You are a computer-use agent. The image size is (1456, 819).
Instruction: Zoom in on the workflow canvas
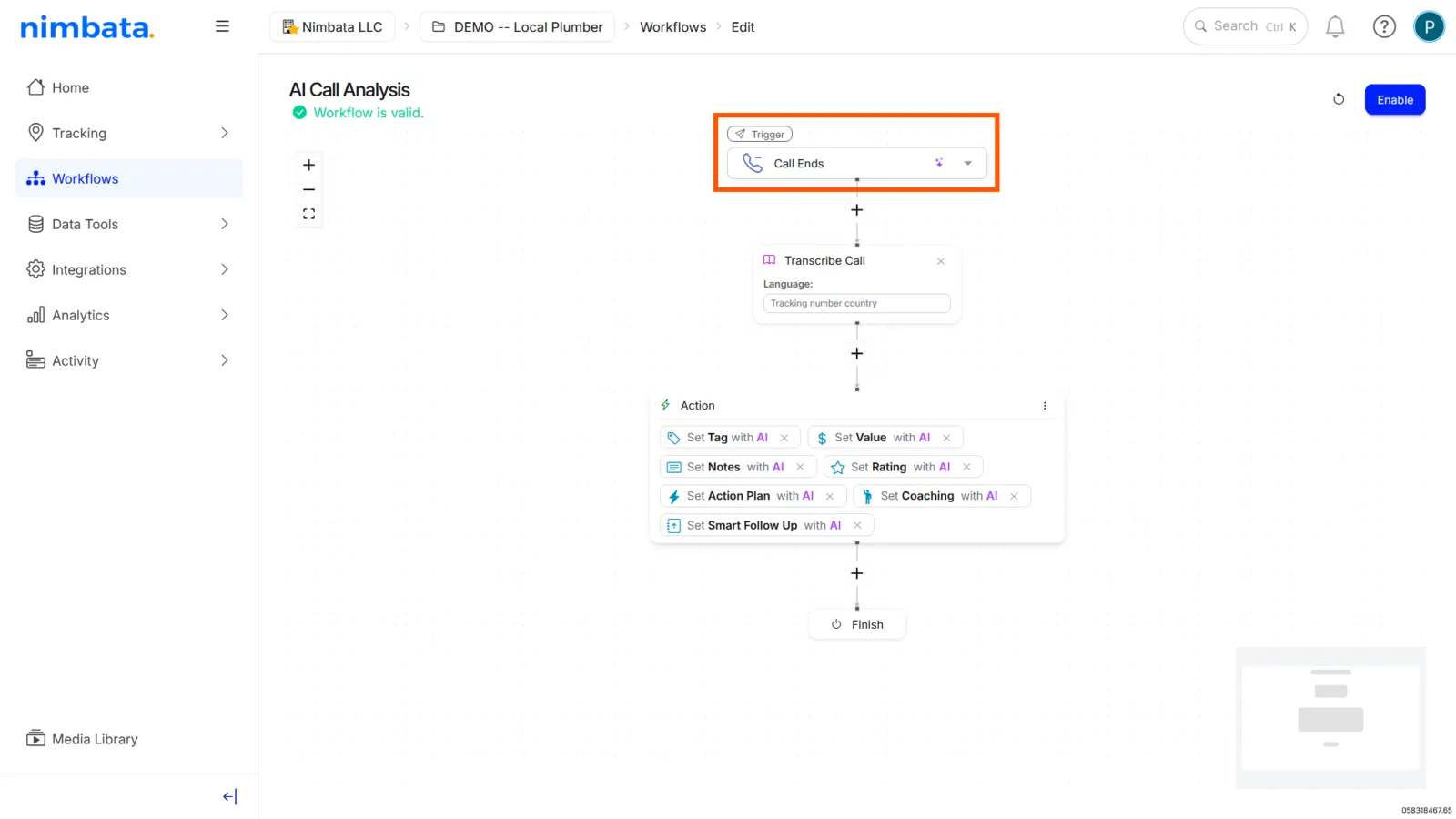pos(309,165)
